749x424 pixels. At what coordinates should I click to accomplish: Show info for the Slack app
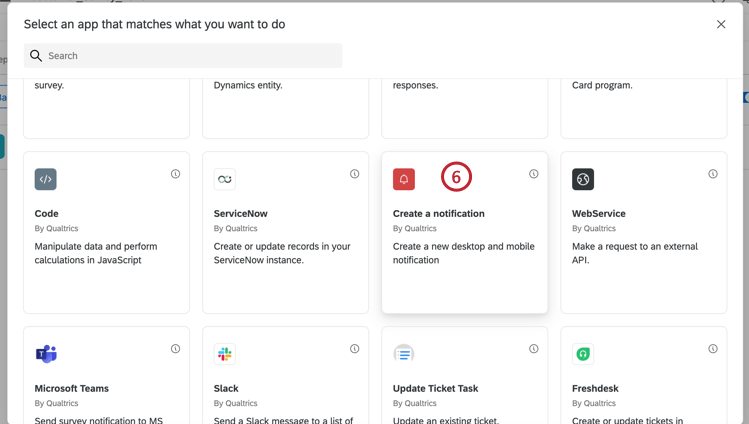point(354,349)
